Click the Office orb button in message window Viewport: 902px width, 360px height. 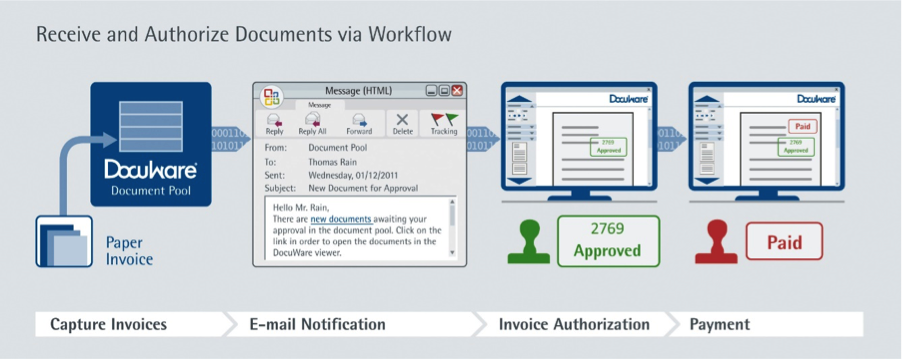[x=271, y=96]
